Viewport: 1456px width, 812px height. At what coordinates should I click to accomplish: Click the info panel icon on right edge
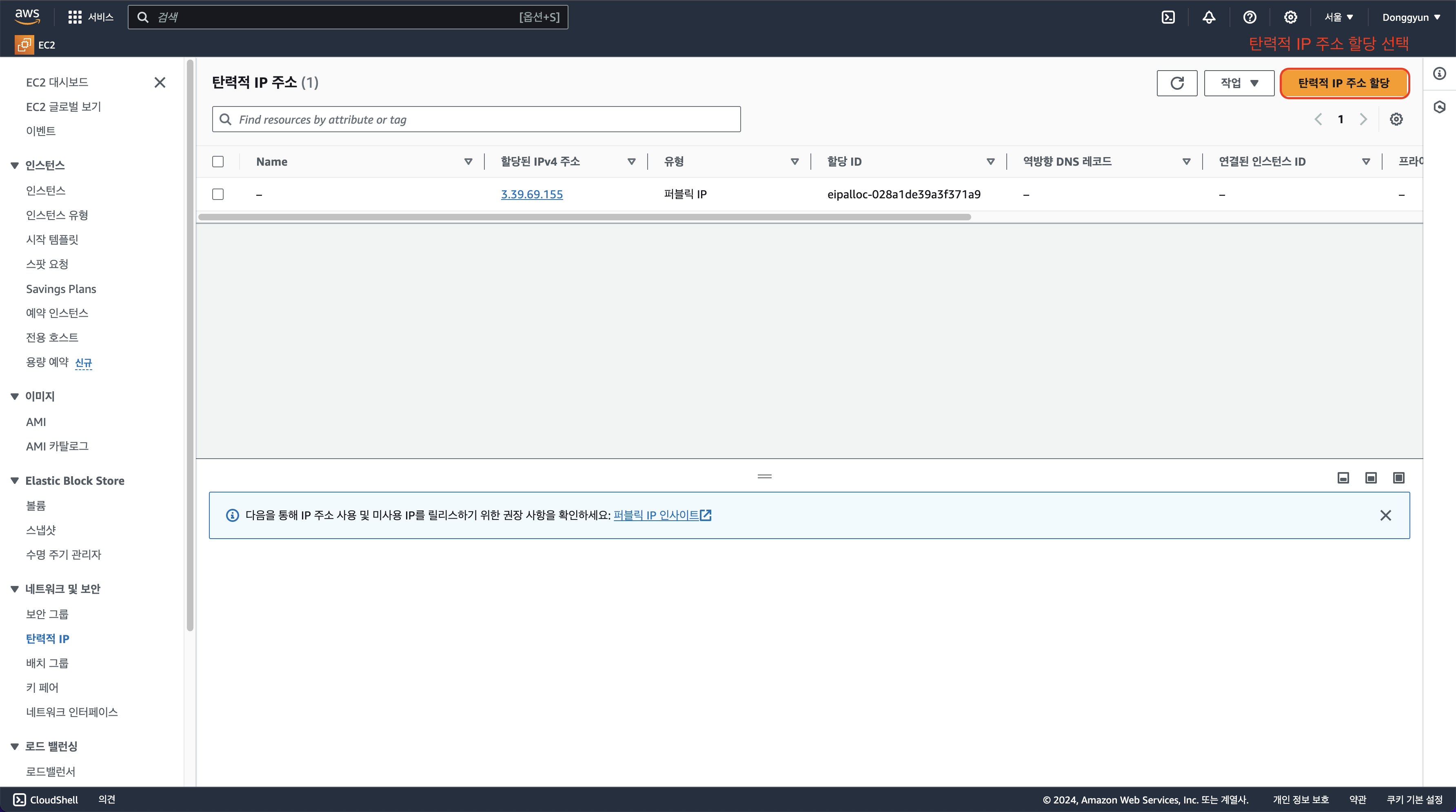(x=1439, y=73)
